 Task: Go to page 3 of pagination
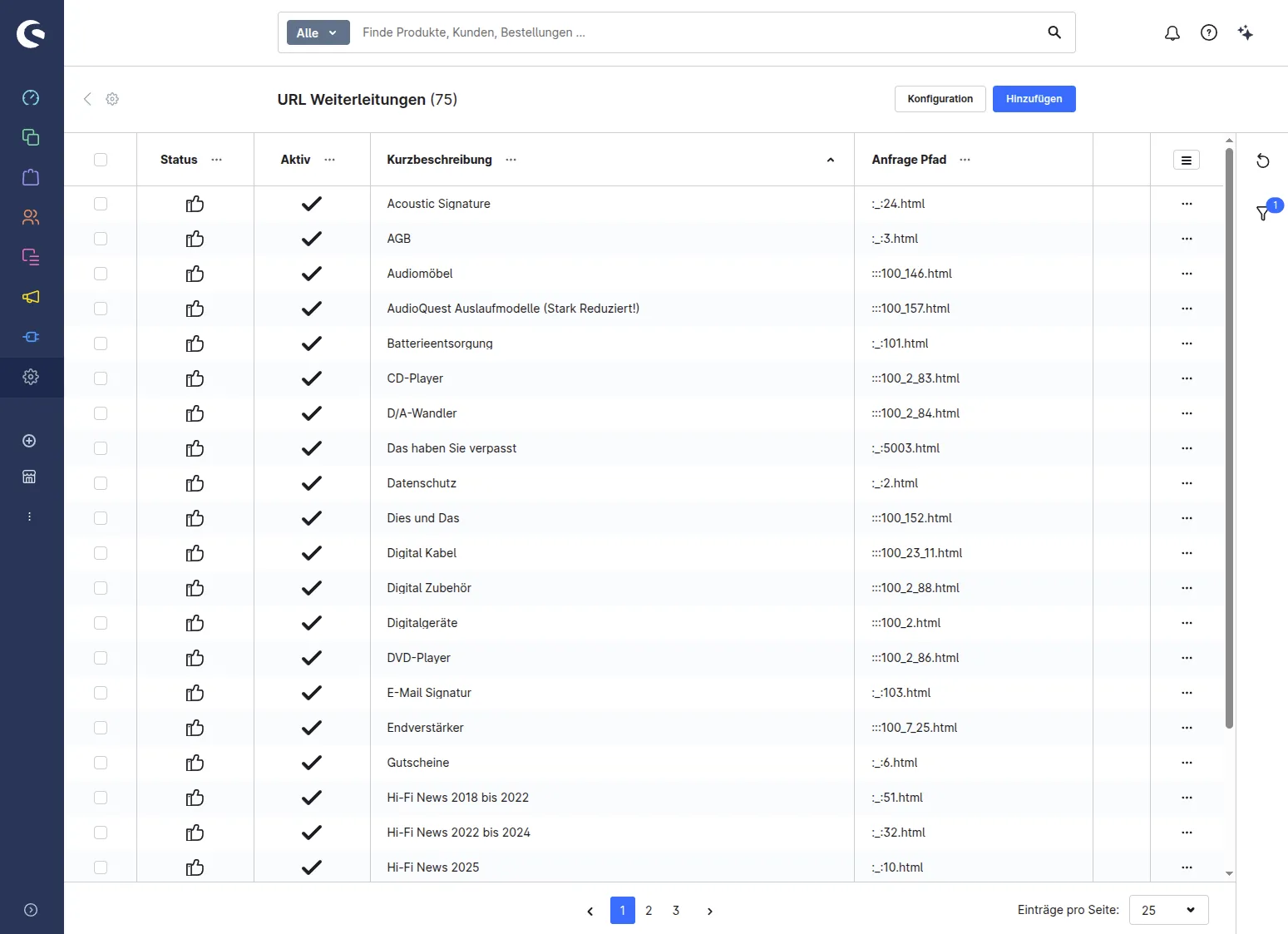676,911
